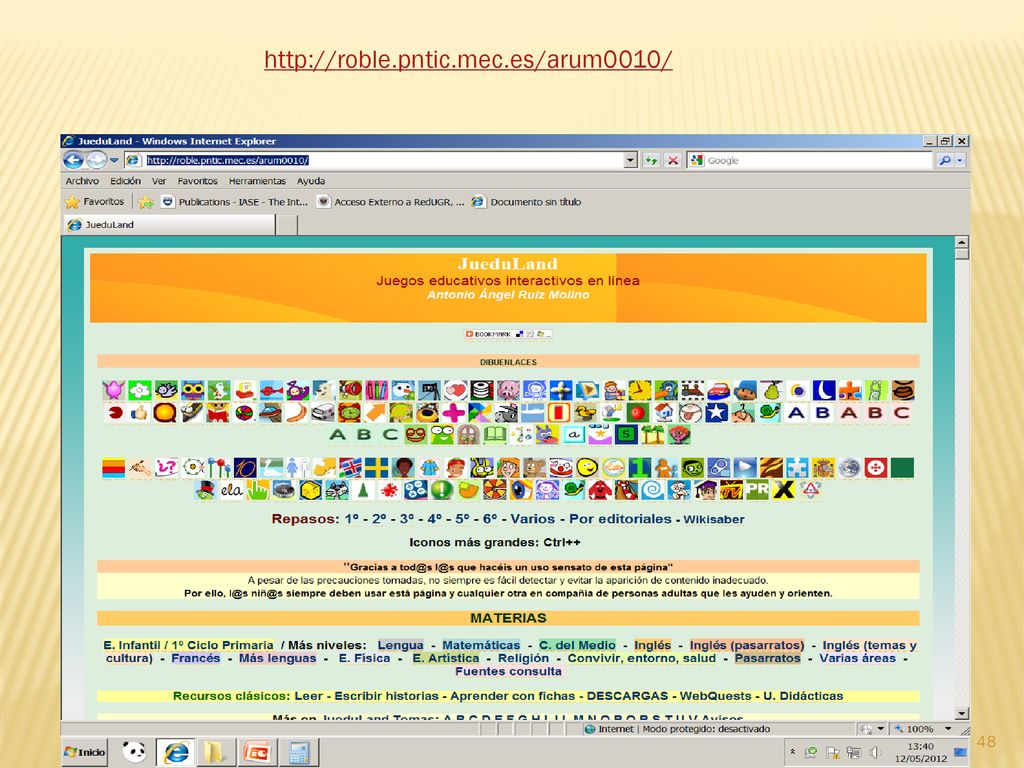Click the Refresh page icon

coord(651,160)
